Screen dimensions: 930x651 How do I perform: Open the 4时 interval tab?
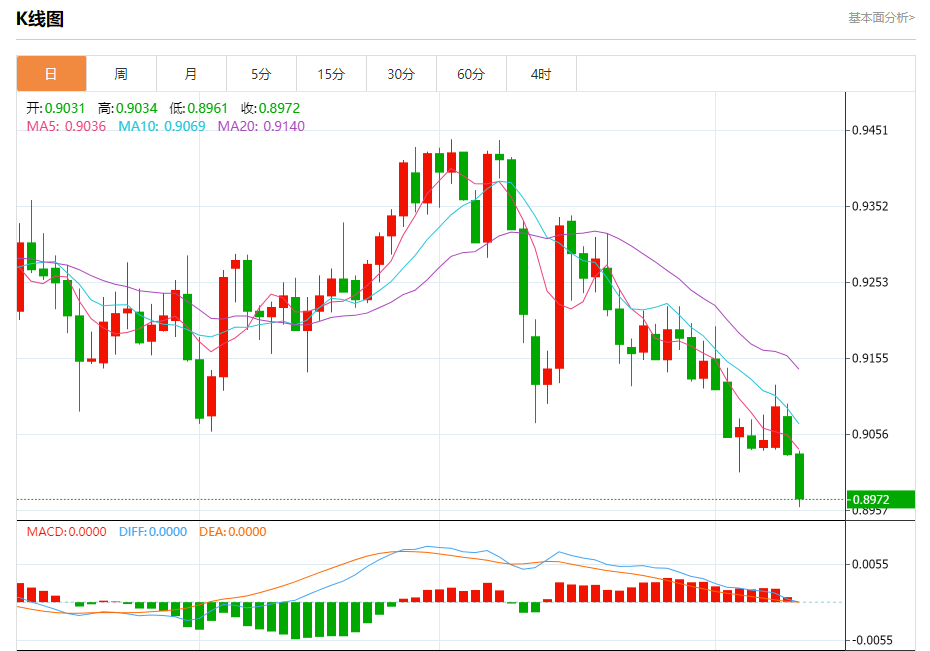pyautogui.click(x=542, y=74)
